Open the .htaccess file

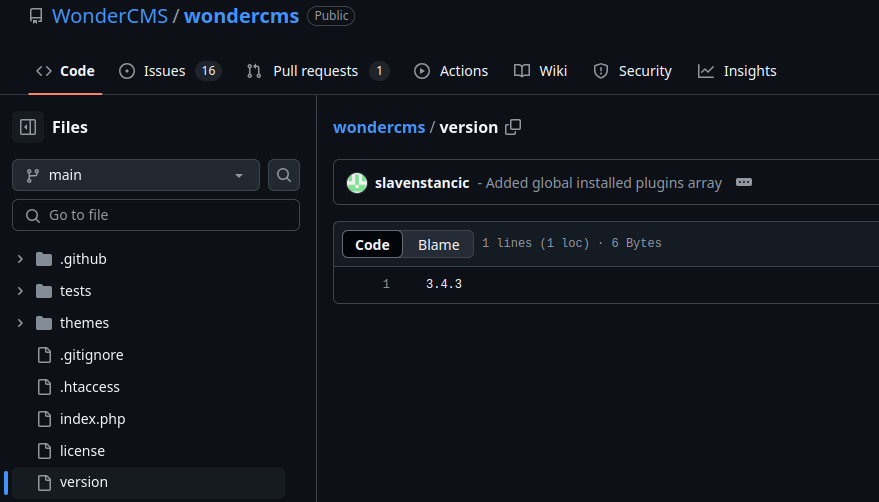coord(89,387)
